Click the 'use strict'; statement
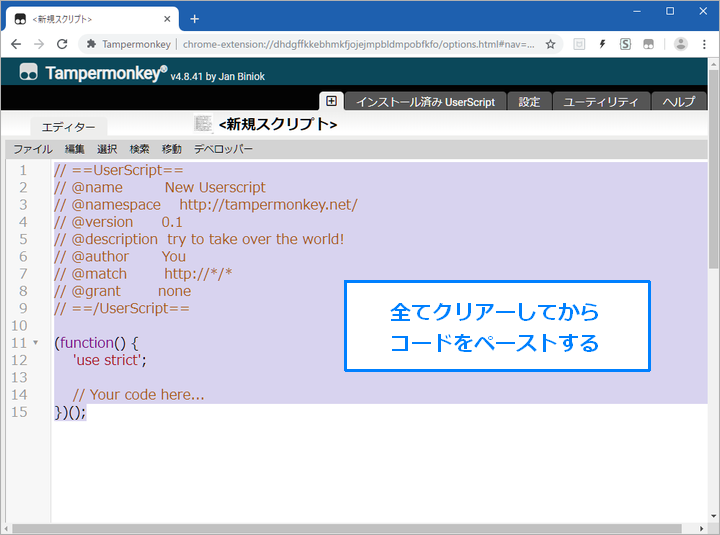The height and width of the screenshot is (535, 720). coord(110,360)
